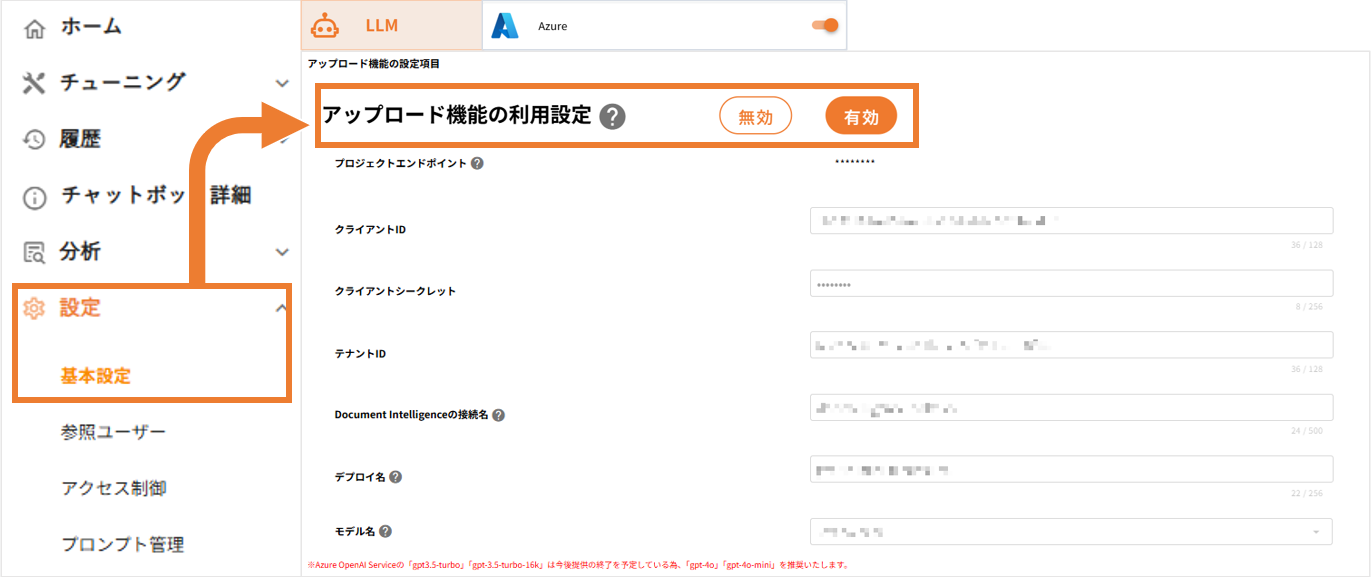Image resolution: width=1371 pixels, height=577 pixels.
Task: Go to 参照ユーザー page
Action: pos(113,432)
